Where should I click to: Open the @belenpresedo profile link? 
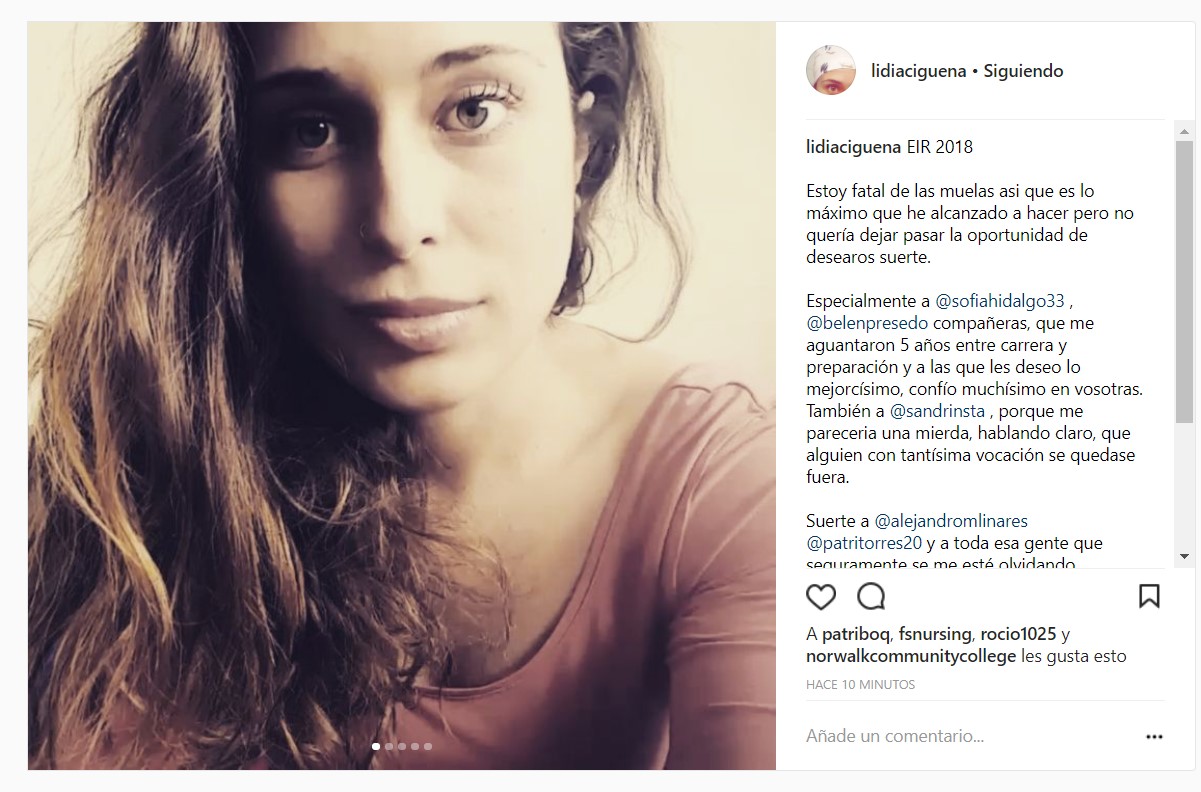(867, 323)
